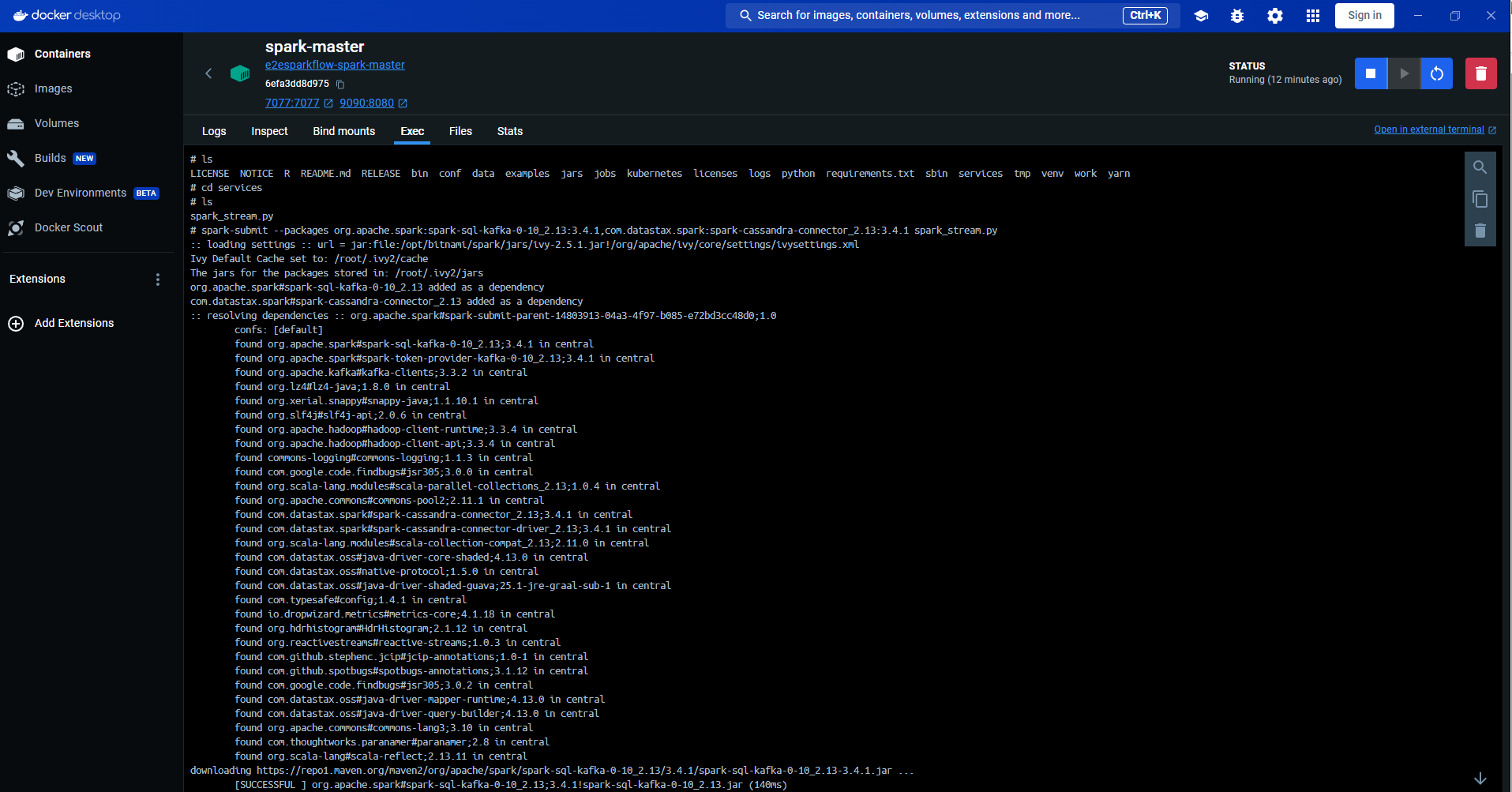Copy container ID 6efa3dd8d975
Image resolution: width=1512 pixels, height=792 pixels.
pos(340,84)
